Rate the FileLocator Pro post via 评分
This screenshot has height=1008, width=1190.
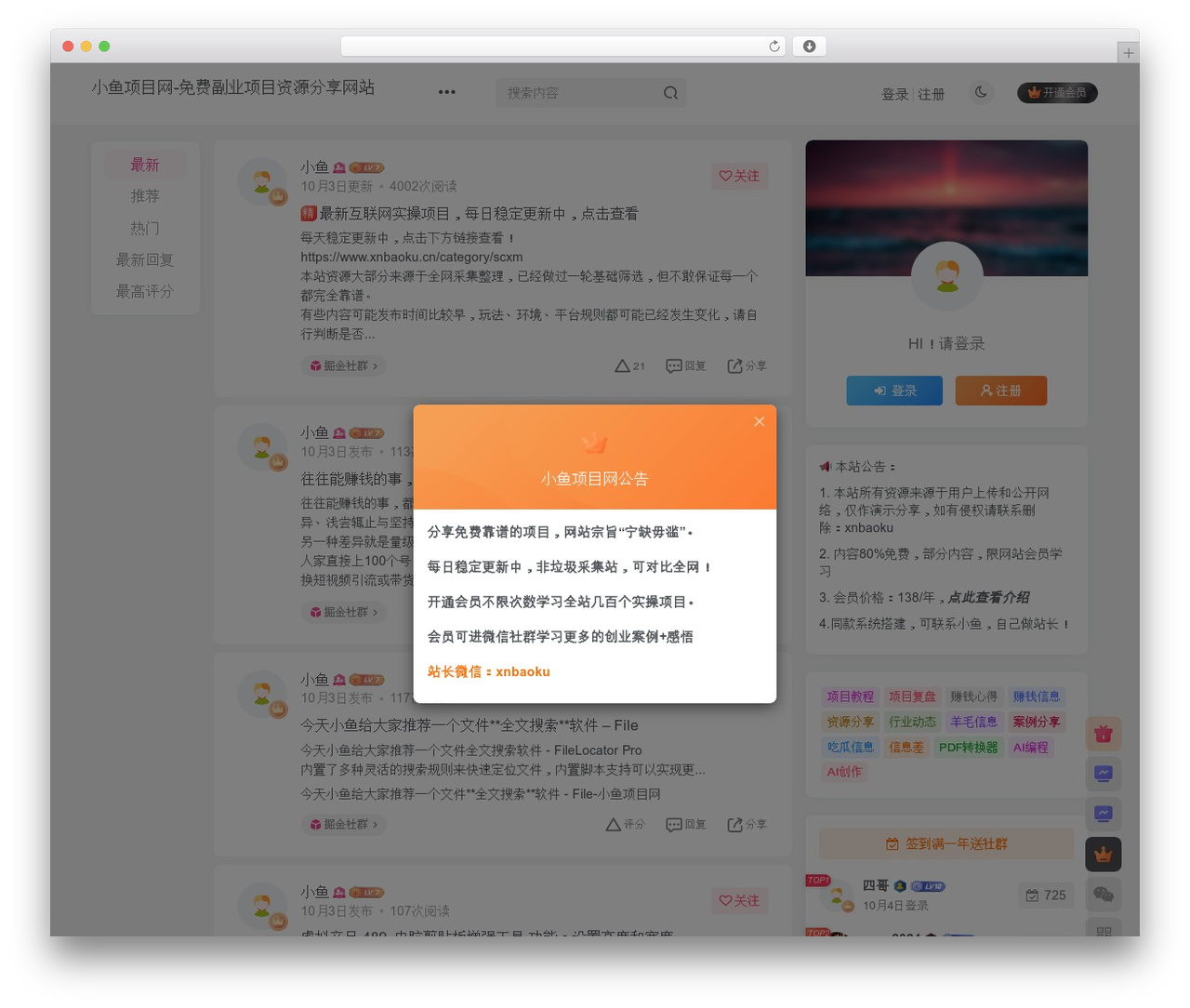coord(625,825)
